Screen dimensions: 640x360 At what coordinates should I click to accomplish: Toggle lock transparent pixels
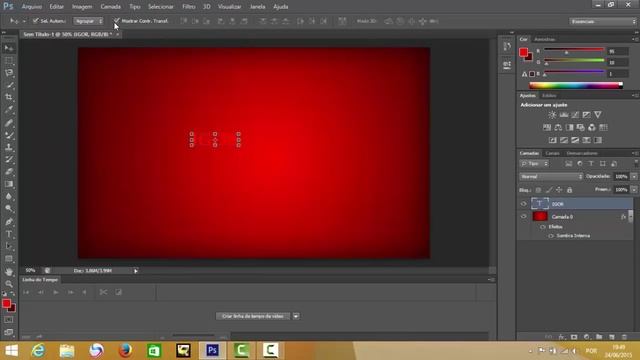tap(538, 190)
